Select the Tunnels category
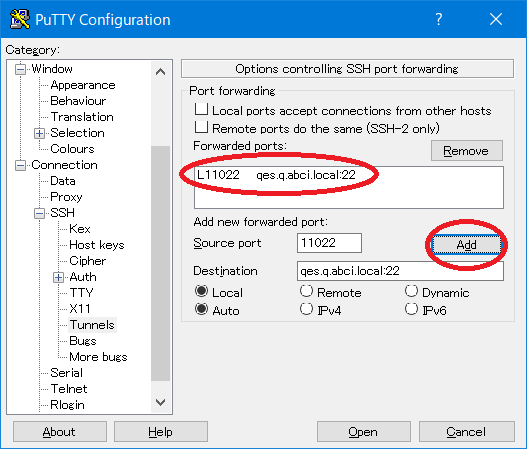527x449 pixels. 92,325
